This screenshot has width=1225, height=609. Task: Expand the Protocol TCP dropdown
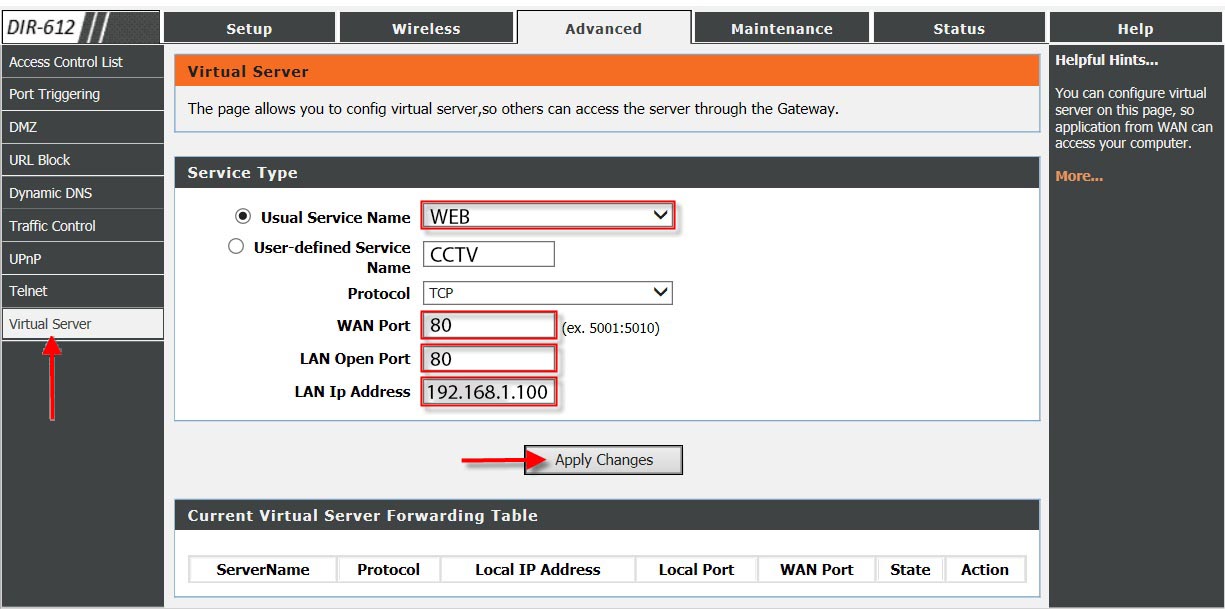pyautogui.click(x=547, y=293)
